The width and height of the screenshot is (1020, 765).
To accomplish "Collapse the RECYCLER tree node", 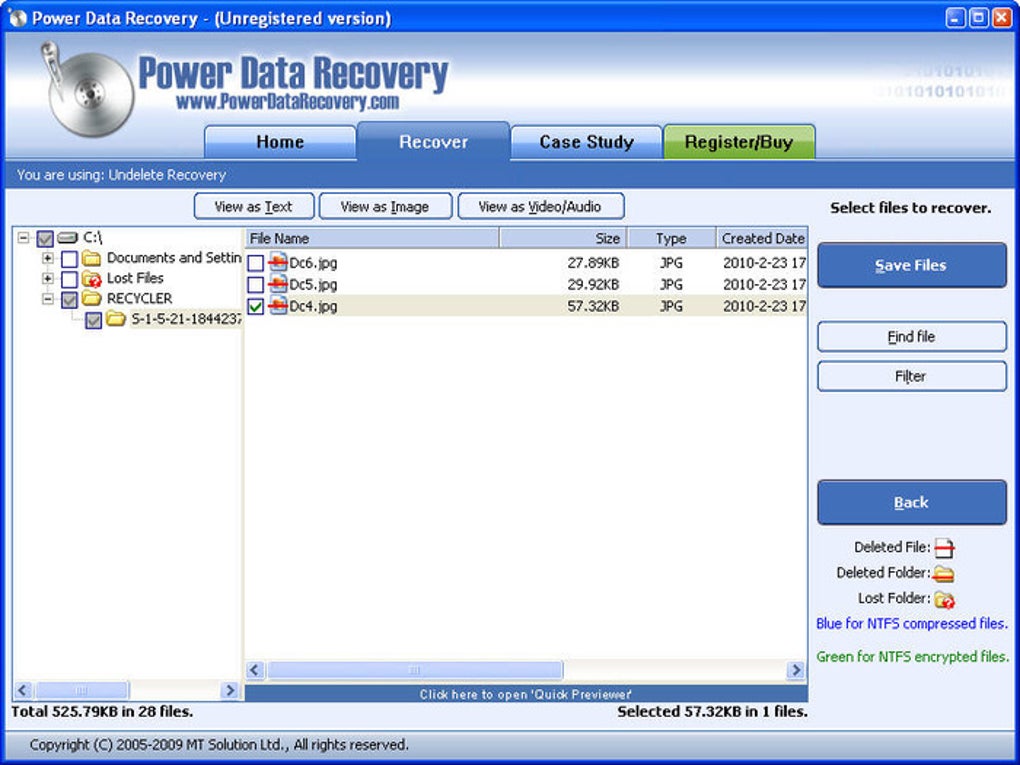I will pyautogui.click(x=47, y=299).
